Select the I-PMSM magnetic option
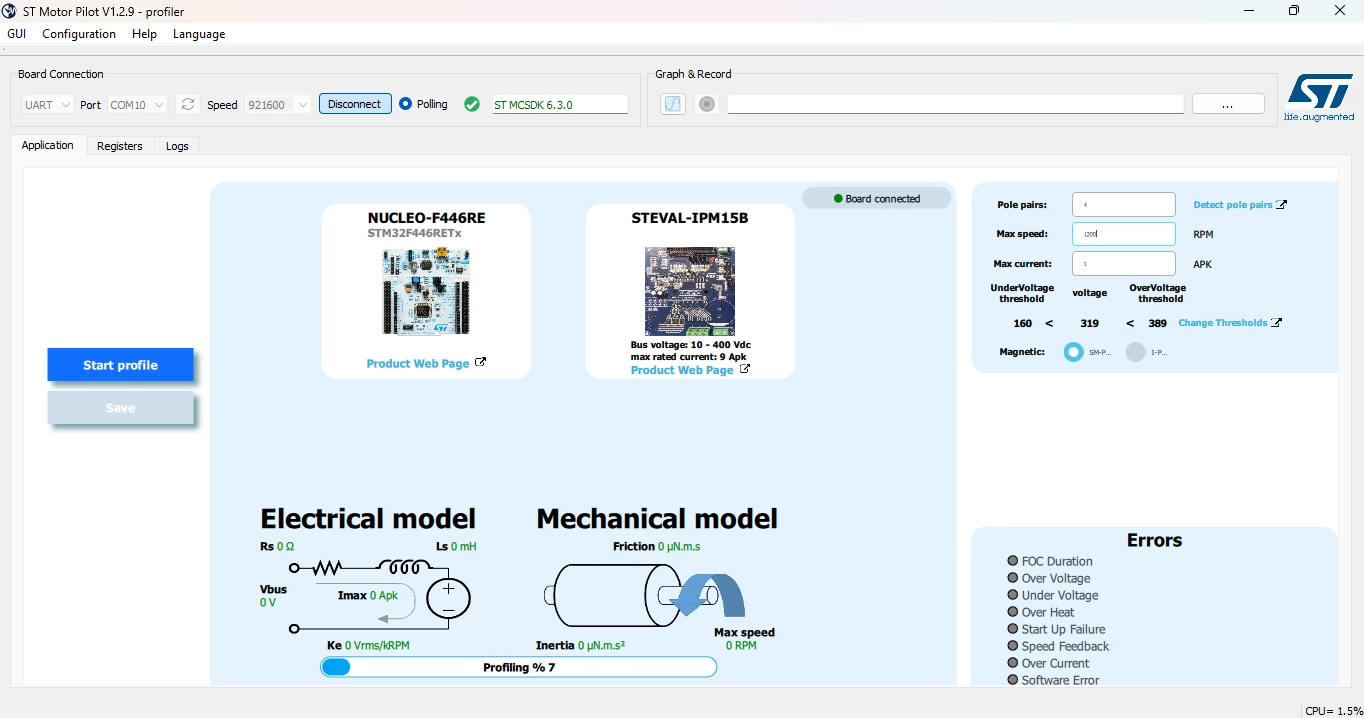This screenshot has height=718, width=1364. [1135, 352]
